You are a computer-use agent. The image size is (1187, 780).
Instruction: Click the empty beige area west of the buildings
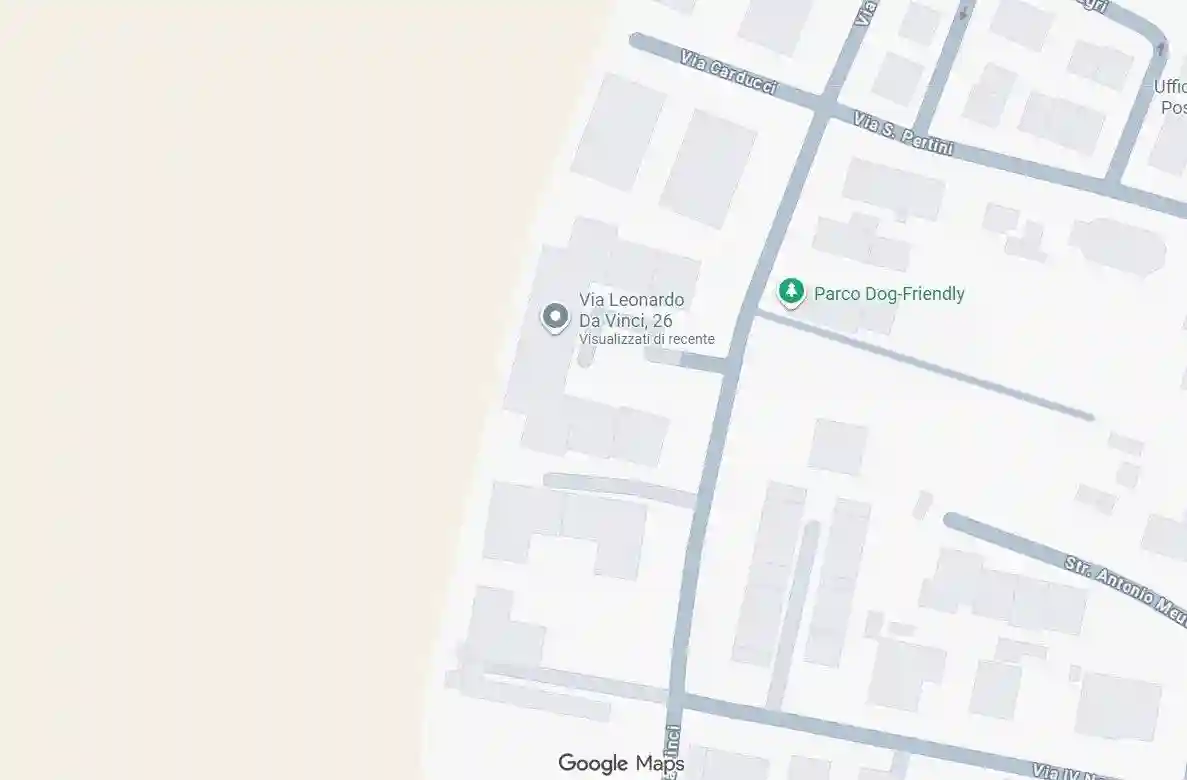pos(227,379)
